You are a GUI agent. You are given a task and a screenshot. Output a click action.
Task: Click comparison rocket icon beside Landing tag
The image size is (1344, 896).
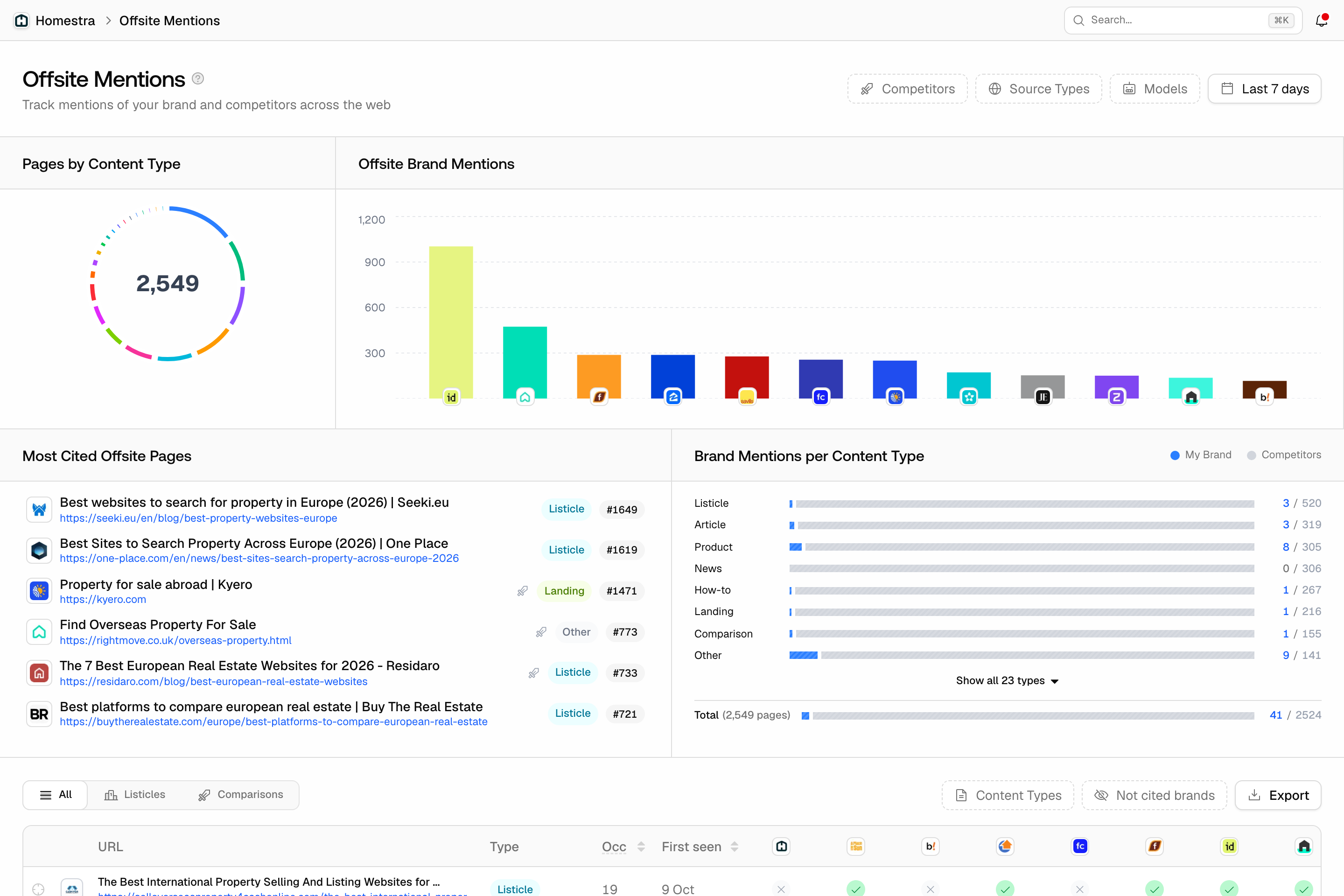click(522, 591)
